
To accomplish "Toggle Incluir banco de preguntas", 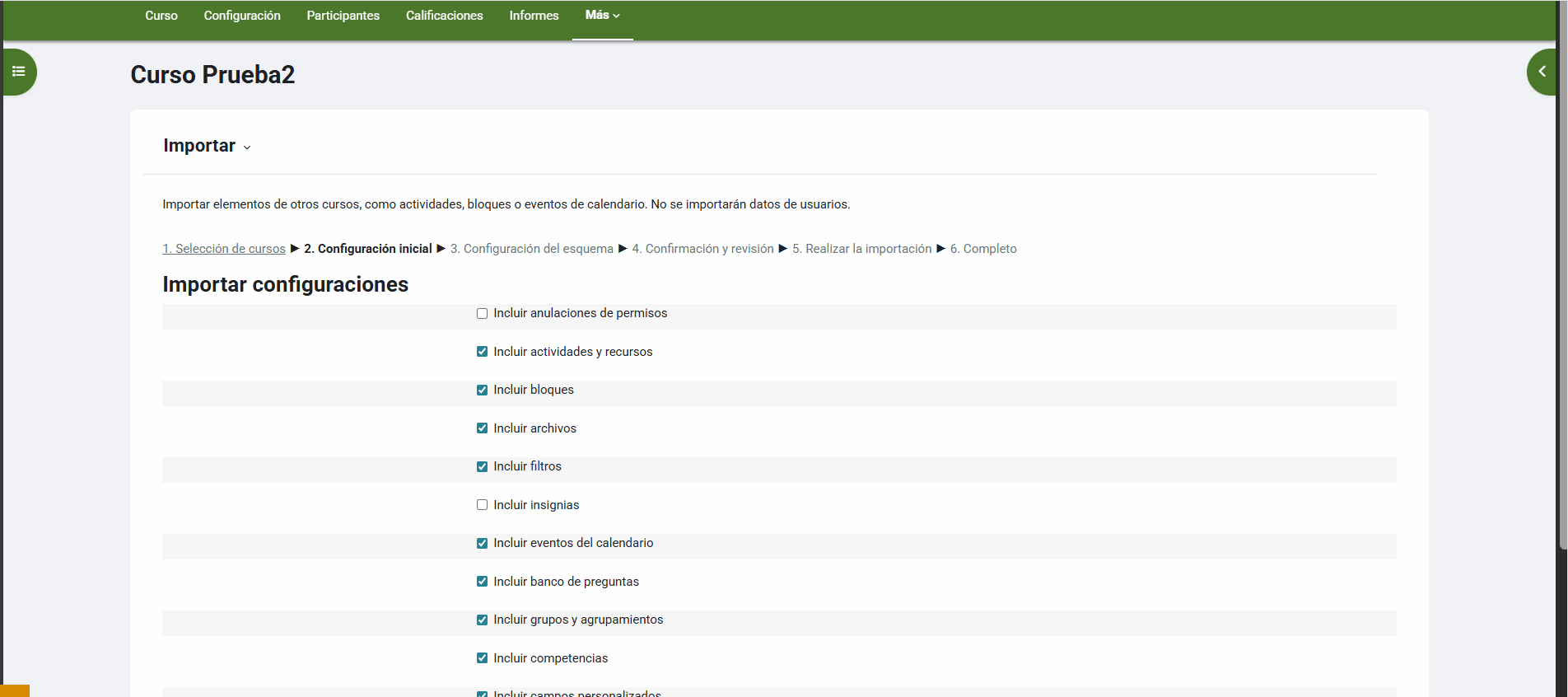I will pyautogui.click(x=483, y=582).
